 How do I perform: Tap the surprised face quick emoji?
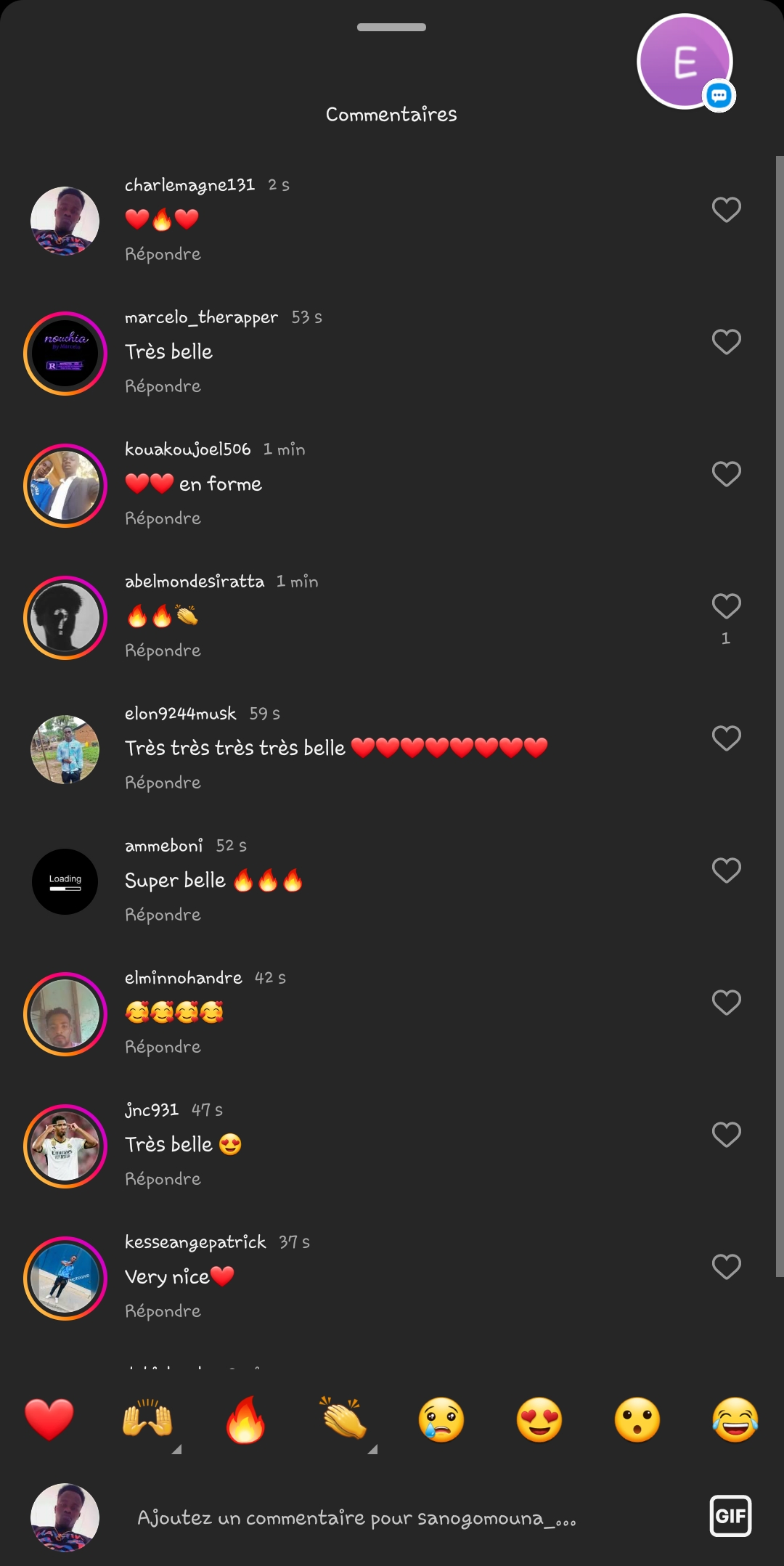pyautogui.click(x=637, y=1419)
